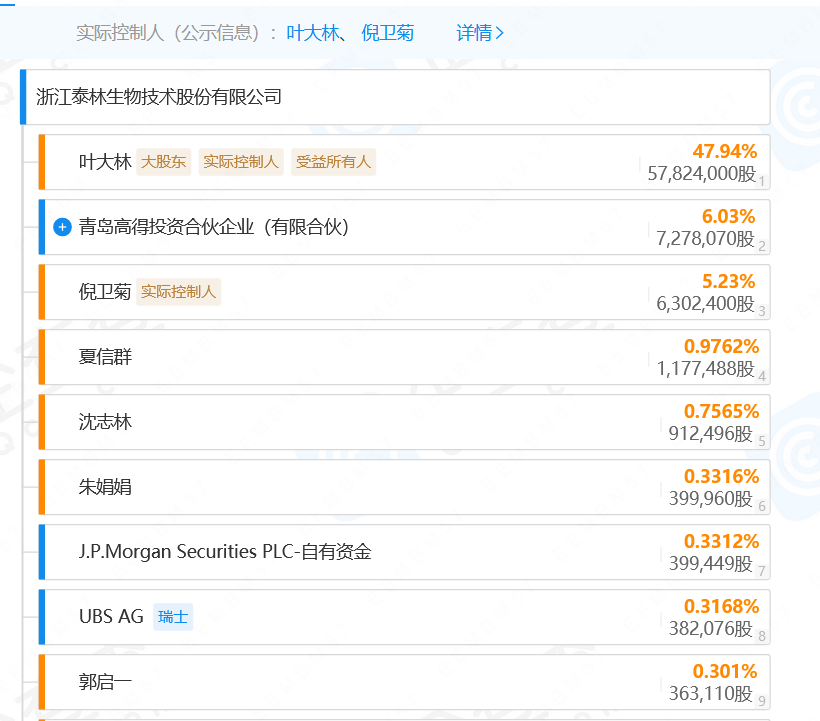820x721 pixels.
Task: Click shareholder name 倪卫菊 in the list
Action: click(x=105, y=292)
